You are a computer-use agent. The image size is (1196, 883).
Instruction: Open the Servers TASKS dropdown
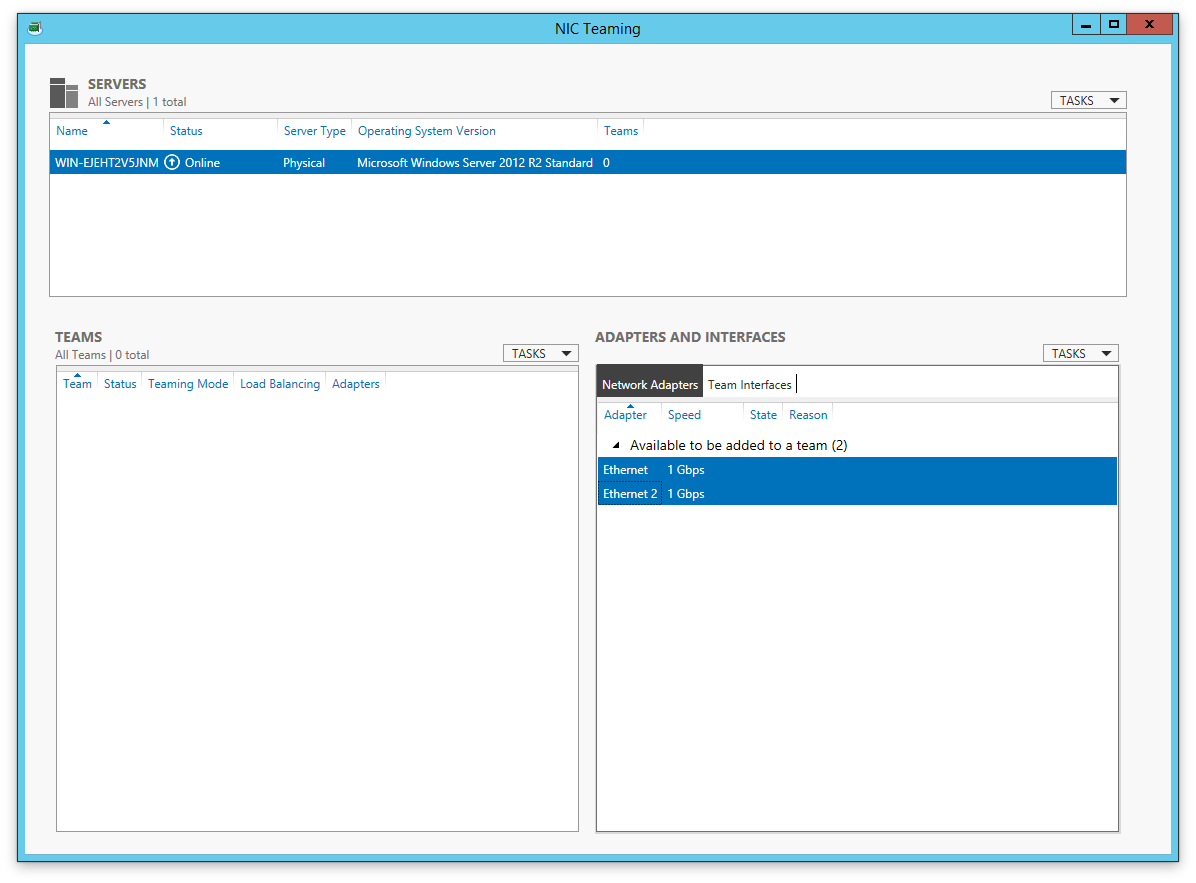point(1088,101)
